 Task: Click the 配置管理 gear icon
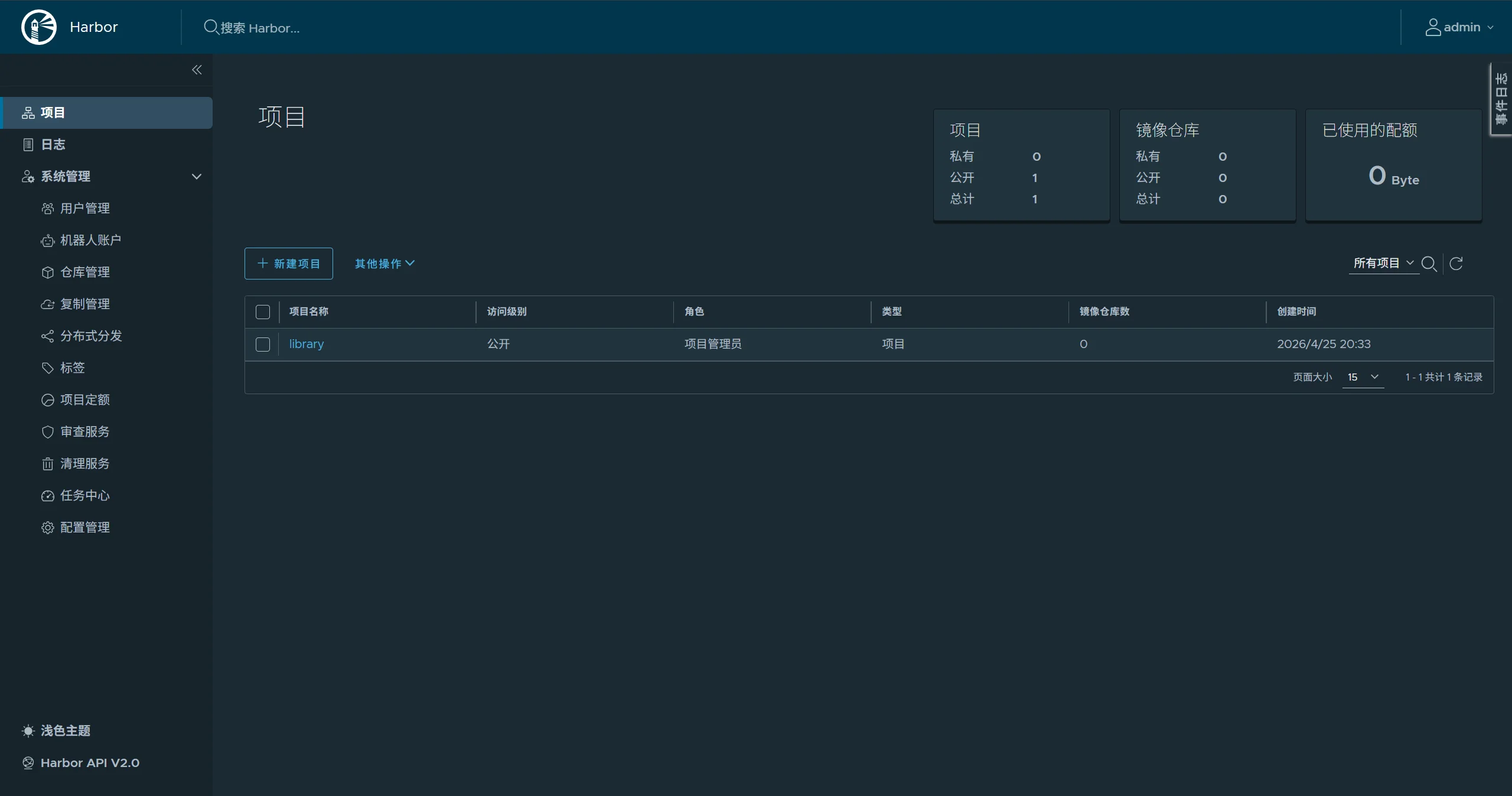[48, 528]
